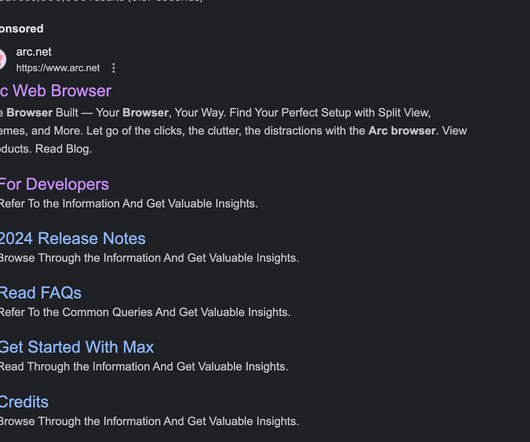Screen dimensions: 530x442
Task: Open the For Developers sitelink
Action: tap(54, 184)
